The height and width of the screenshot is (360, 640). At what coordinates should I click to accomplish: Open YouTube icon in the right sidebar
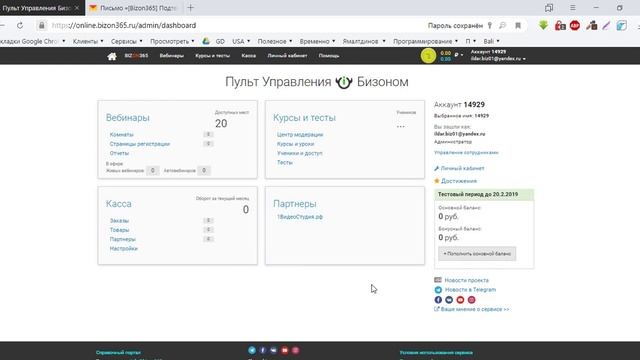coord(460,300)
